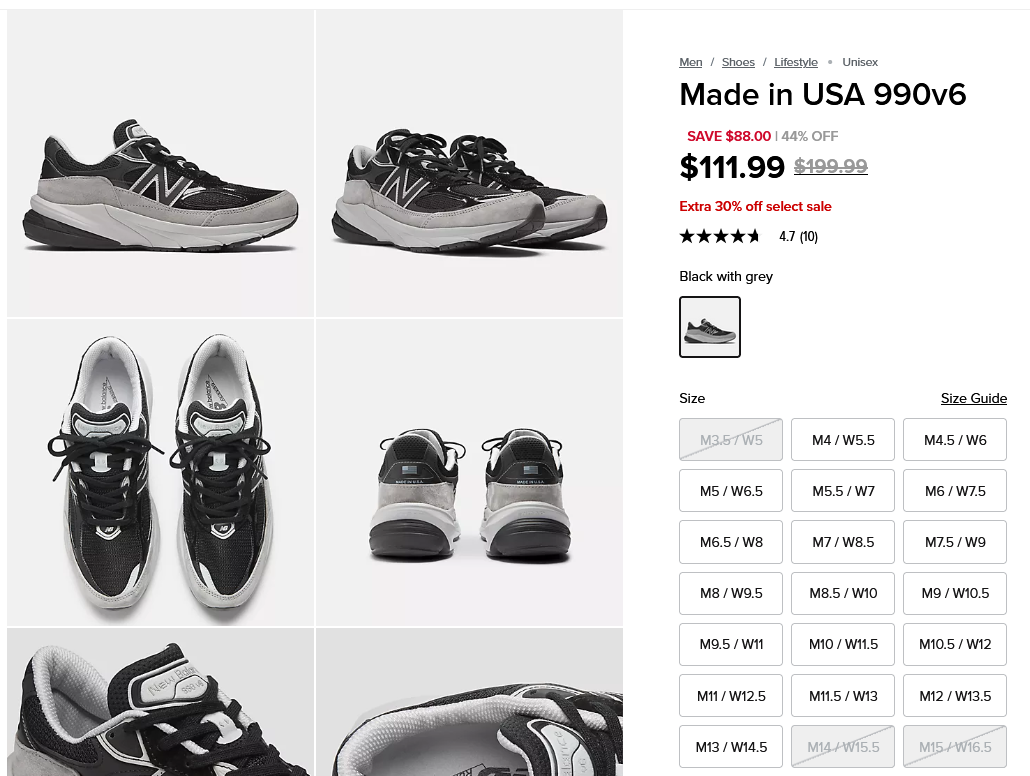Select size M6.5 / W8

[731, 542]
